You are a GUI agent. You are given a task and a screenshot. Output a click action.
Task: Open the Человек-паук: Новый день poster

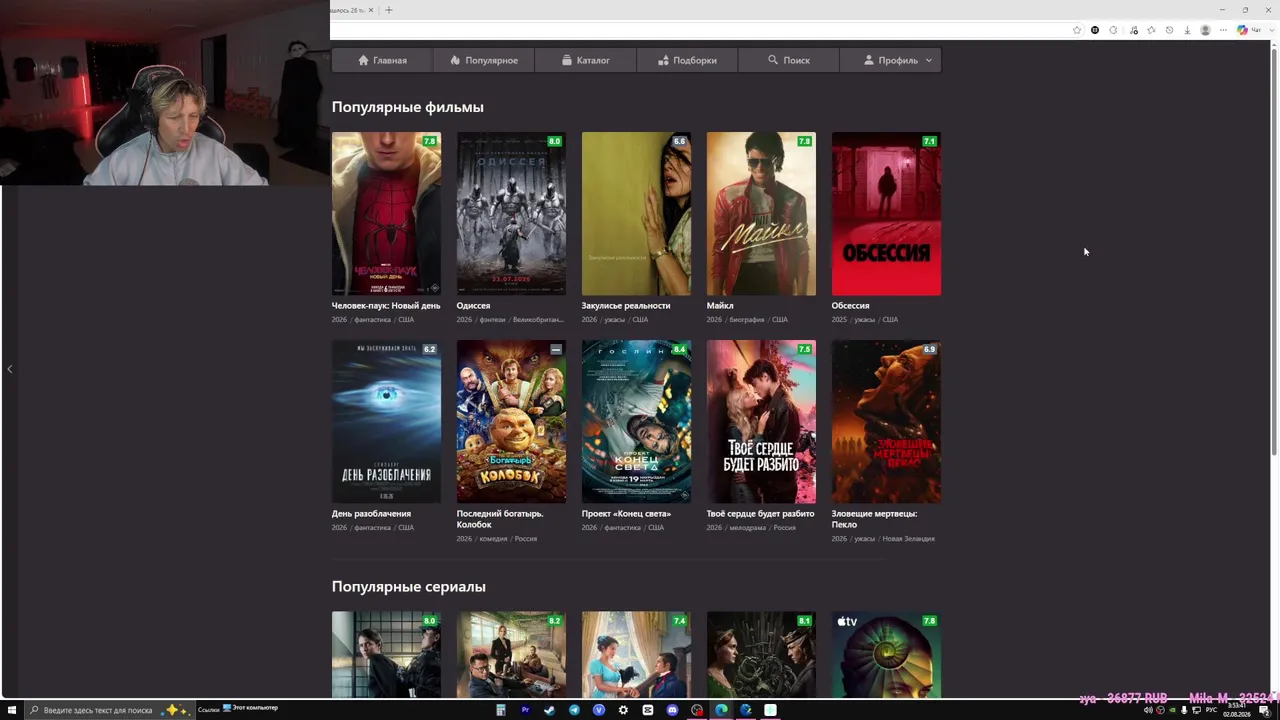(x=386, y=214)
